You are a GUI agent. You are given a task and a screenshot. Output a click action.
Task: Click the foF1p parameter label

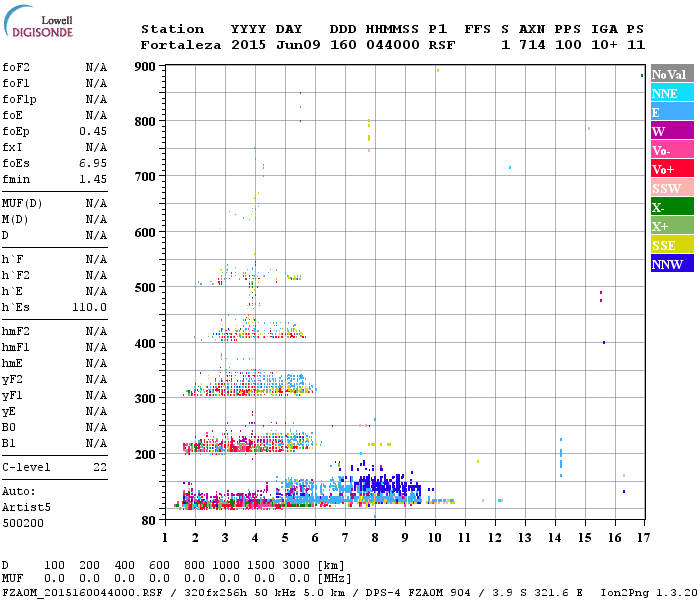click(19, 99)
